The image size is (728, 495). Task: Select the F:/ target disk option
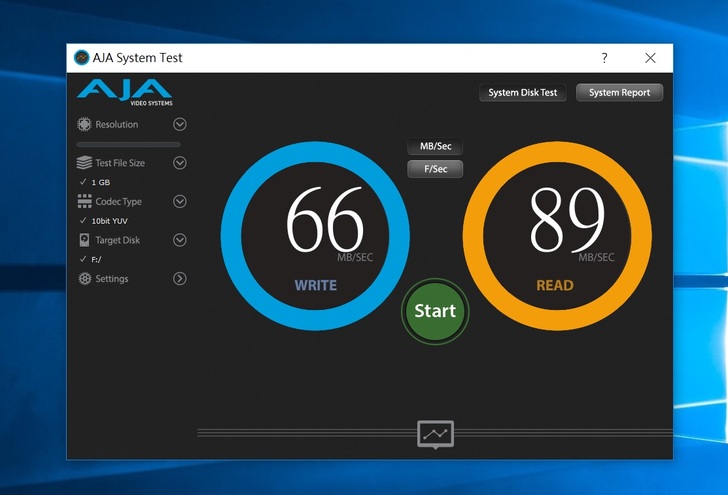pyautogui.click(x=96, y=259)
